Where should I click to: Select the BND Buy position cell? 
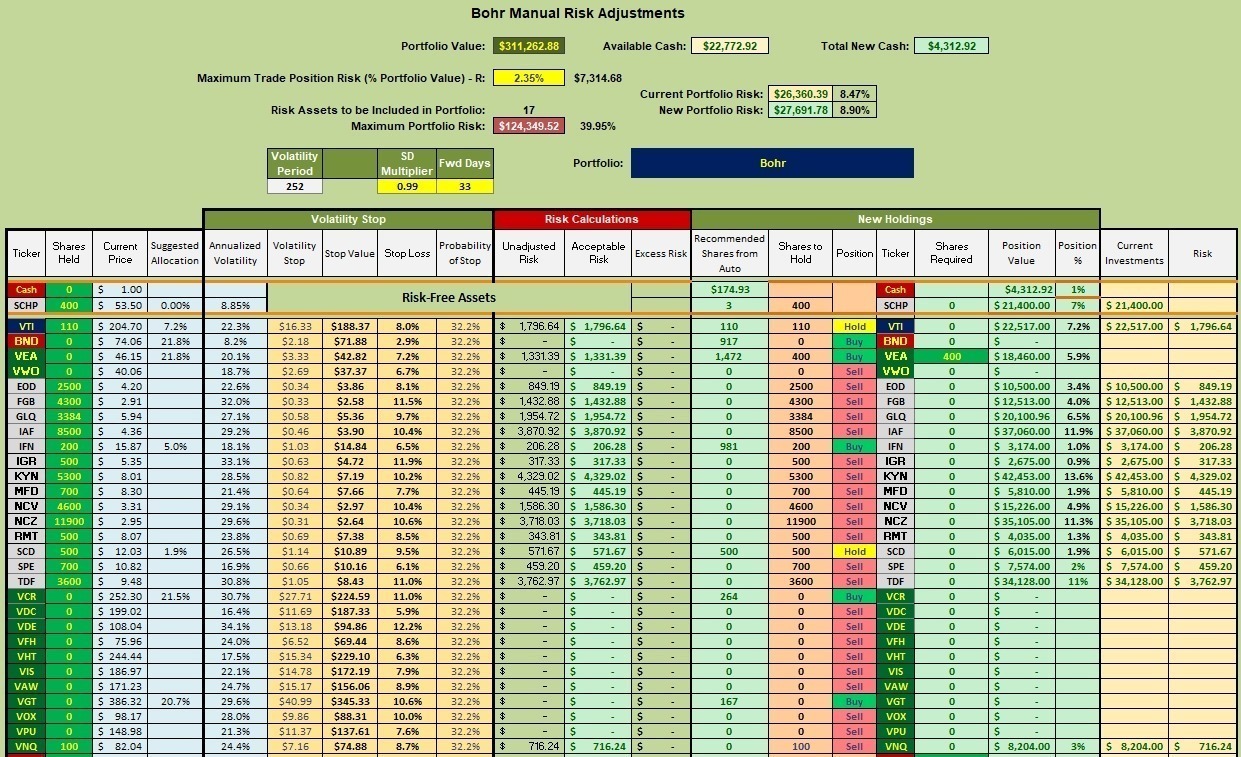click(x=854, y=341)
